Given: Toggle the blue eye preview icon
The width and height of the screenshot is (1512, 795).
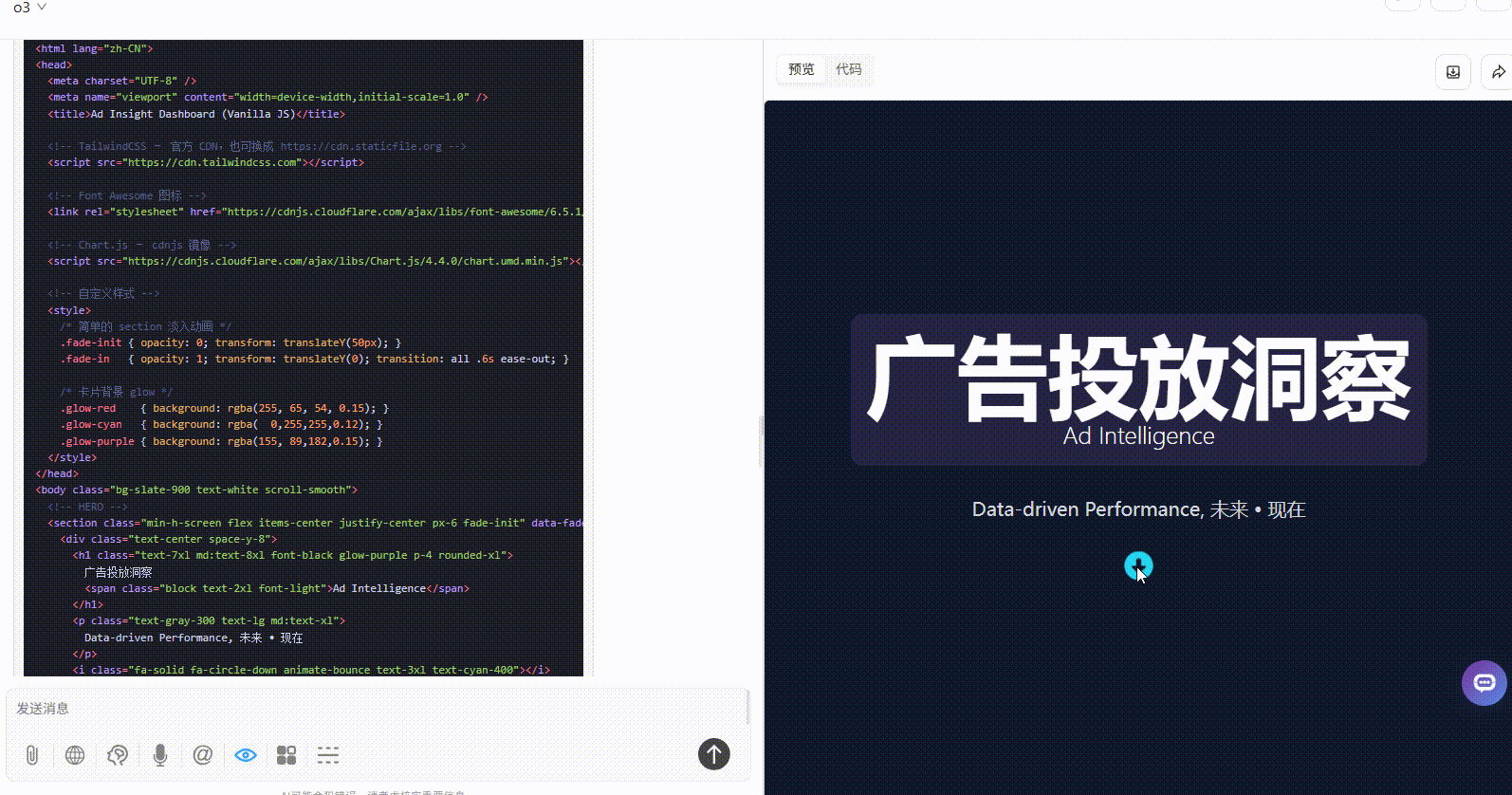Looking at the screenshot, I should point(246,755).
